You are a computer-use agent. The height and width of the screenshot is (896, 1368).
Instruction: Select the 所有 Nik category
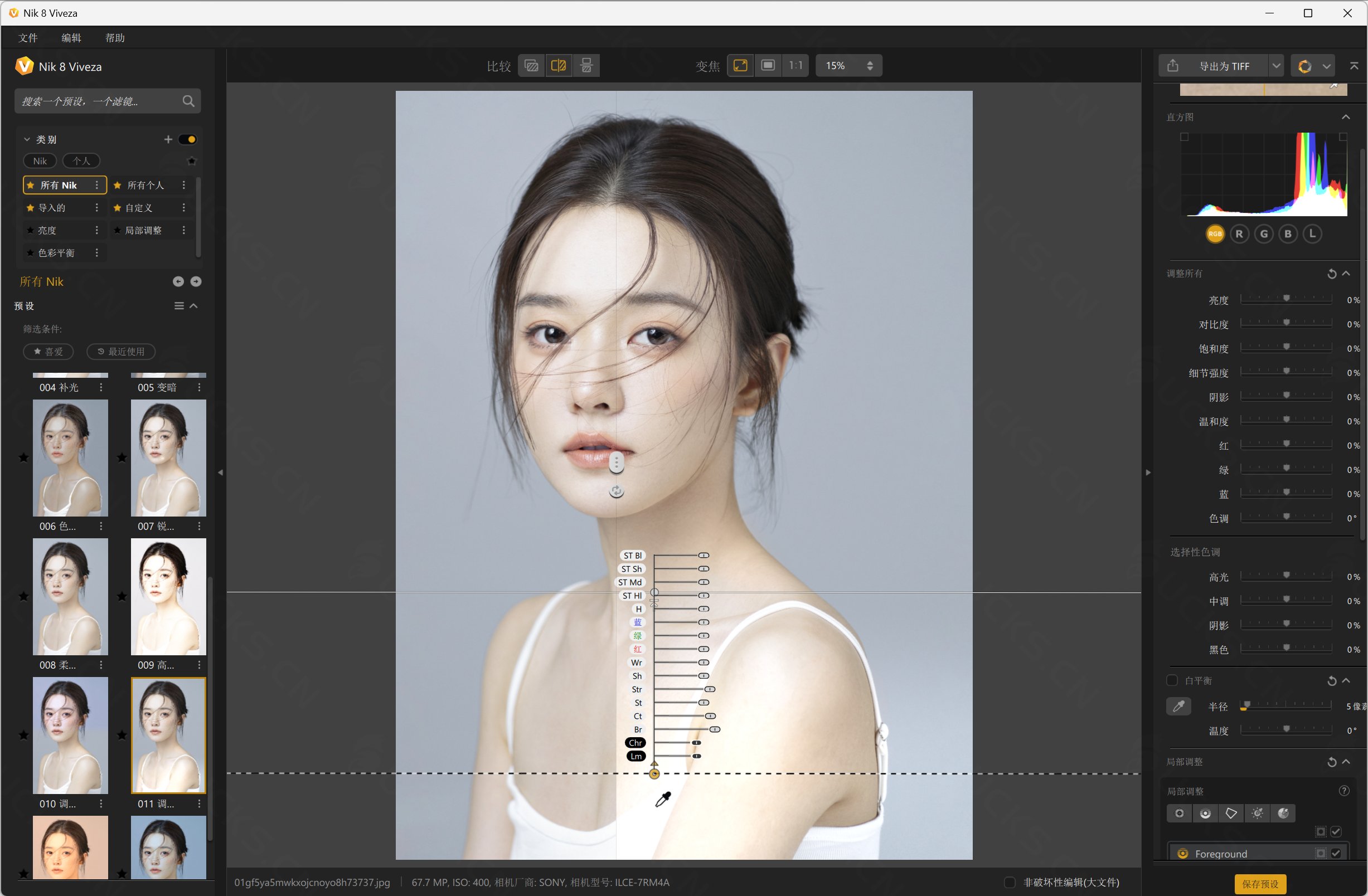[64, 185]
